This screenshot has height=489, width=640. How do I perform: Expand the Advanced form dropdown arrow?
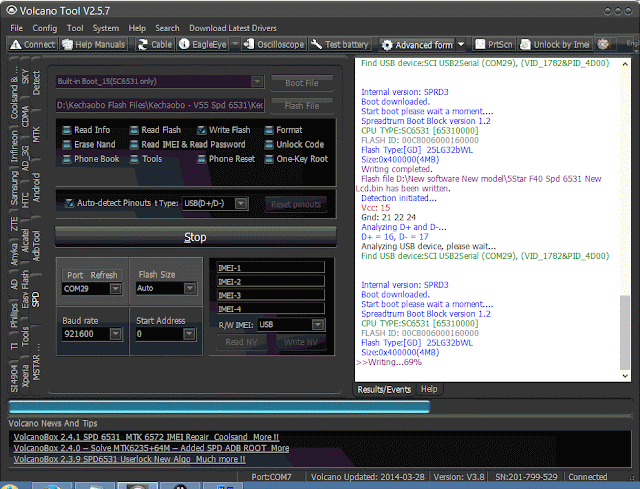coord(461,44)
